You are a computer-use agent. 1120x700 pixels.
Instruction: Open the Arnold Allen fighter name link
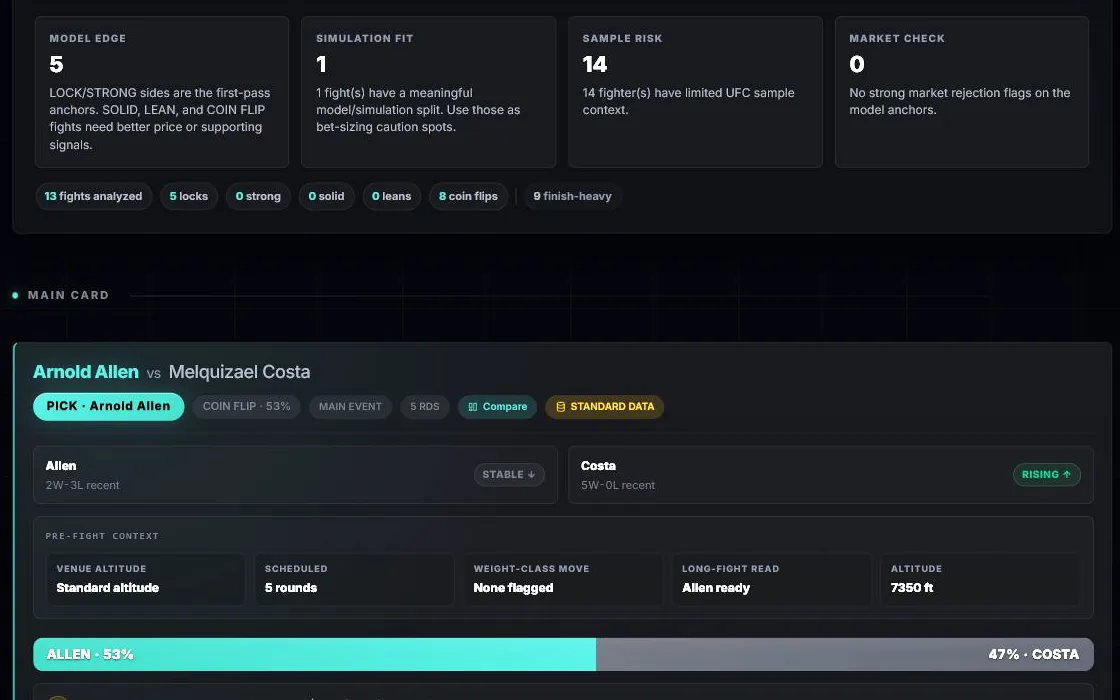click(x=86, y=372)
